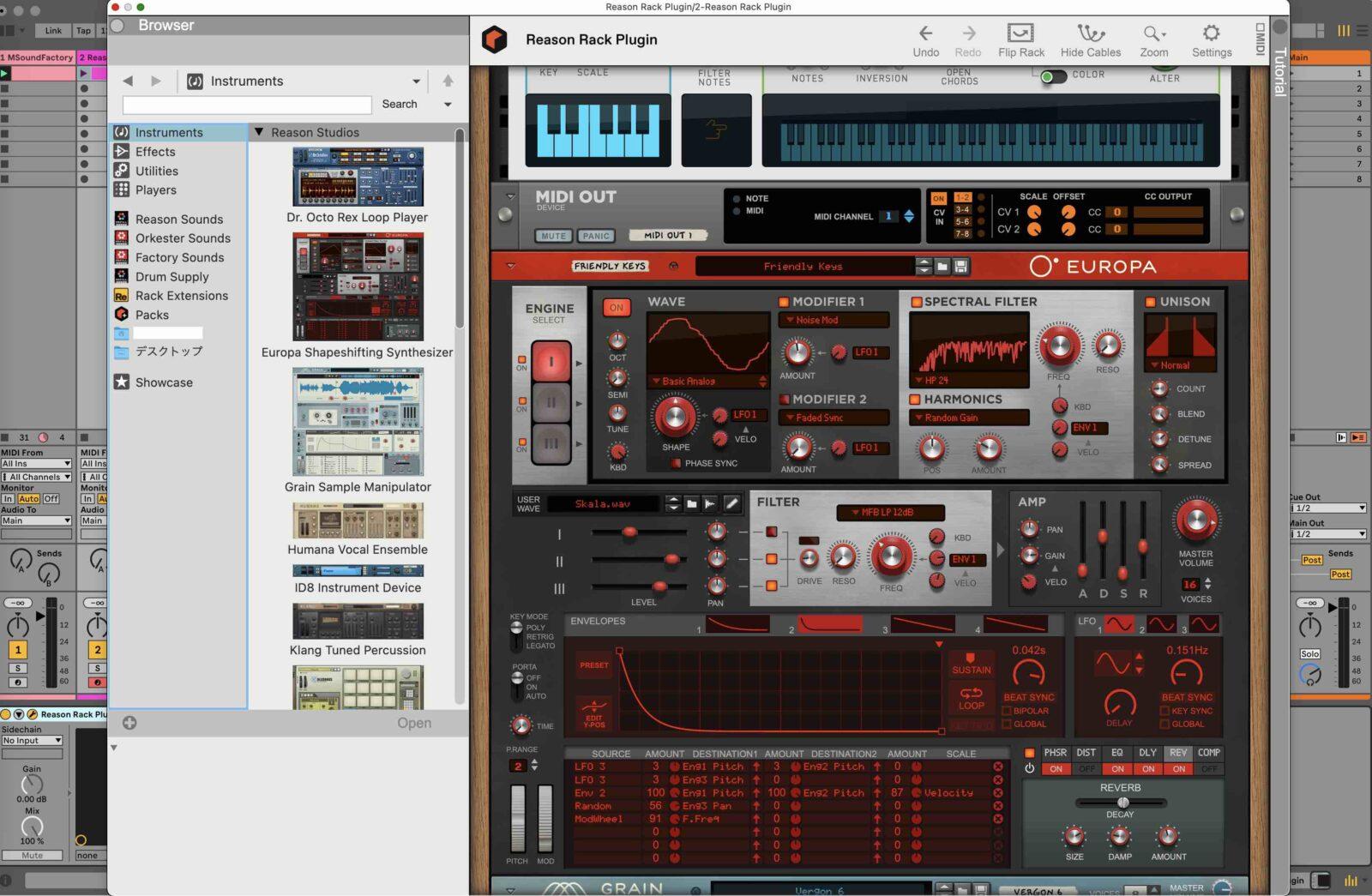
Task: Click the envelope LOOP button
Action: click(x=971, y=699)
